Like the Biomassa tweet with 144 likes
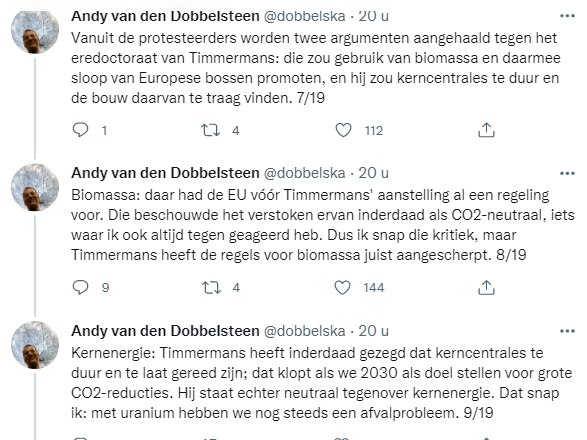The height and width of the screenshot is (440, 587). click(x=342, y=287)
